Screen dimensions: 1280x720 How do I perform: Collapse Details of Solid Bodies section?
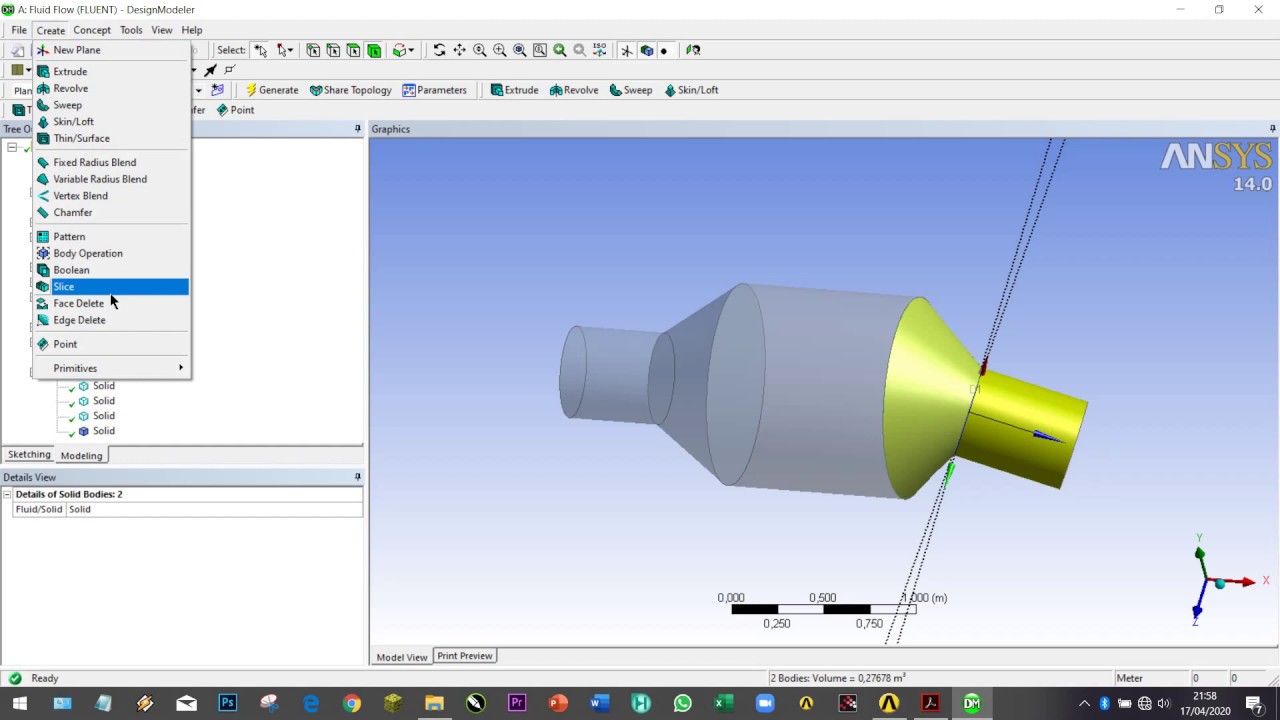pyautogui.click(x=7, y=494)
